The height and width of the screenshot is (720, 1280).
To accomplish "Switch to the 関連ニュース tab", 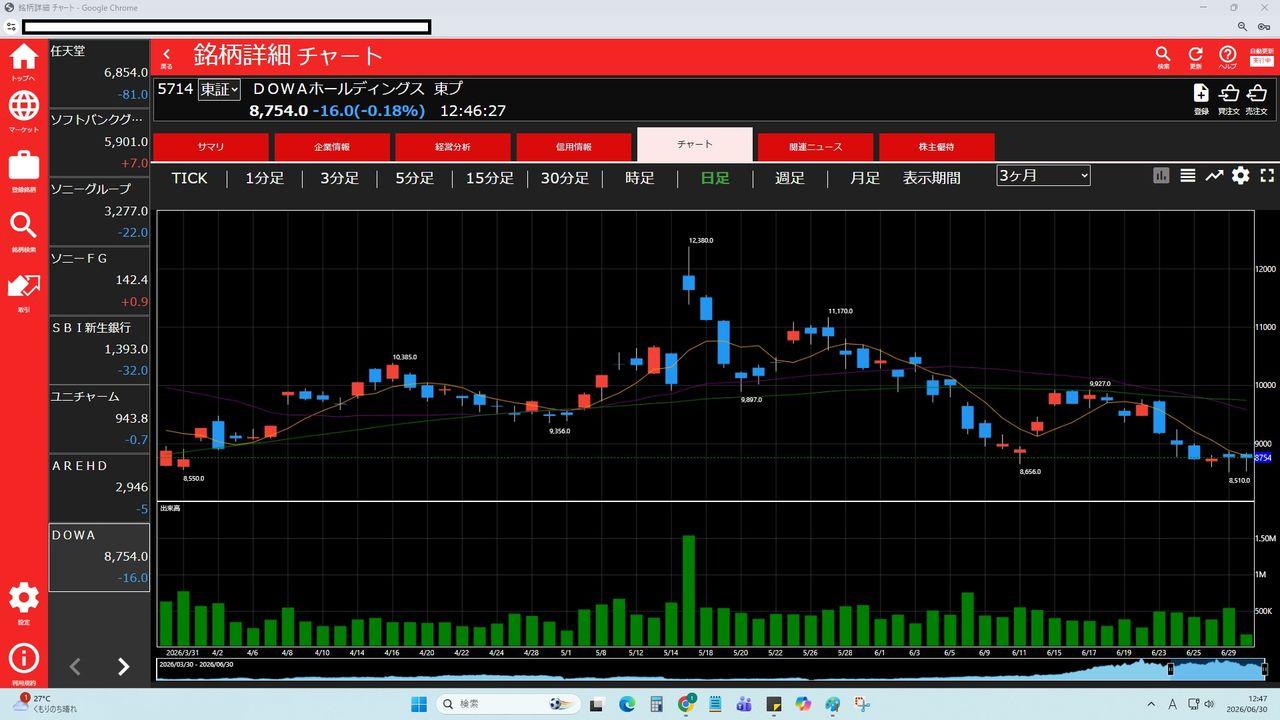I will [816, 146].
